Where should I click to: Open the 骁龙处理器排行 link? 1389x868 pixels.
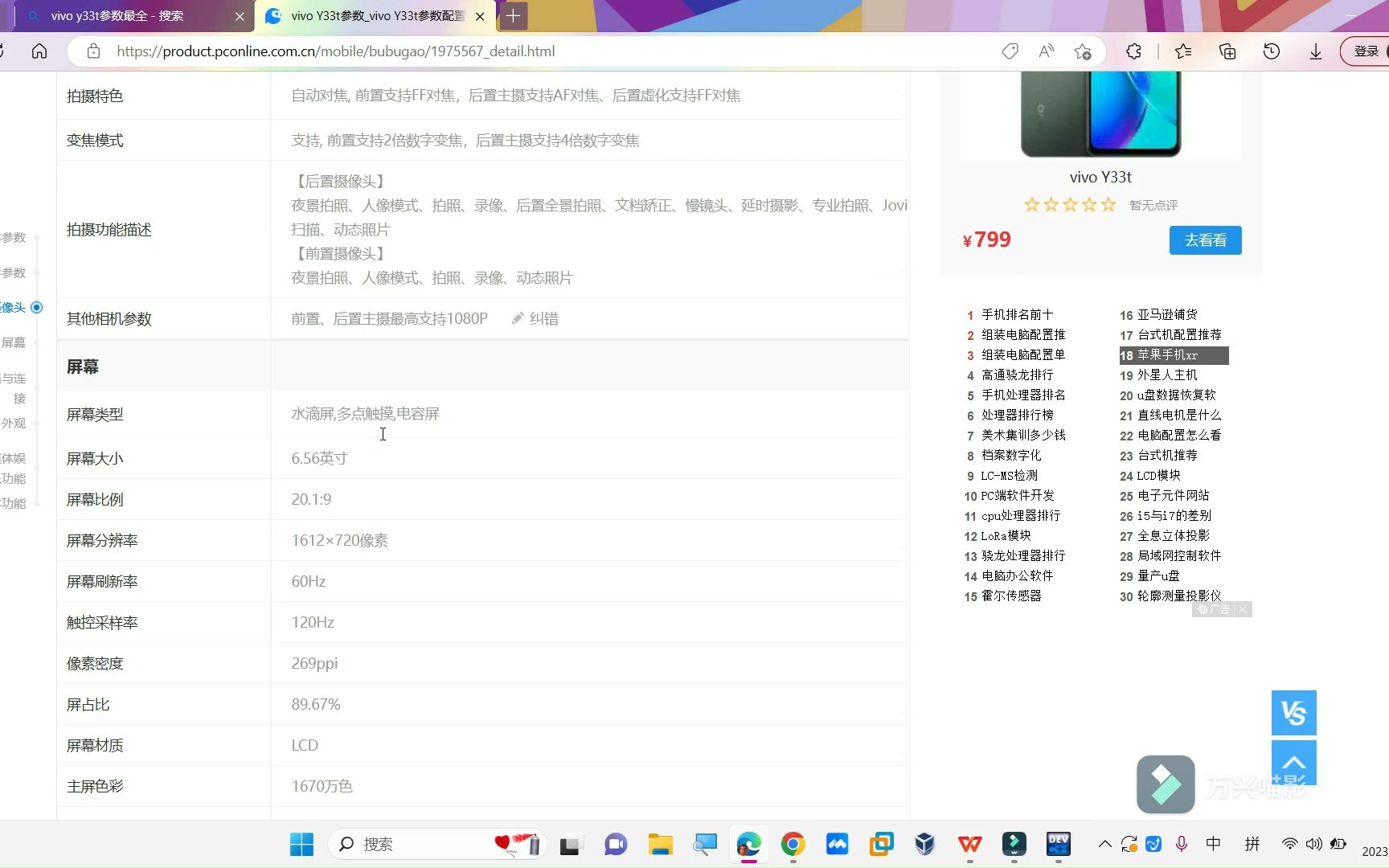(x=1022, y=555)
